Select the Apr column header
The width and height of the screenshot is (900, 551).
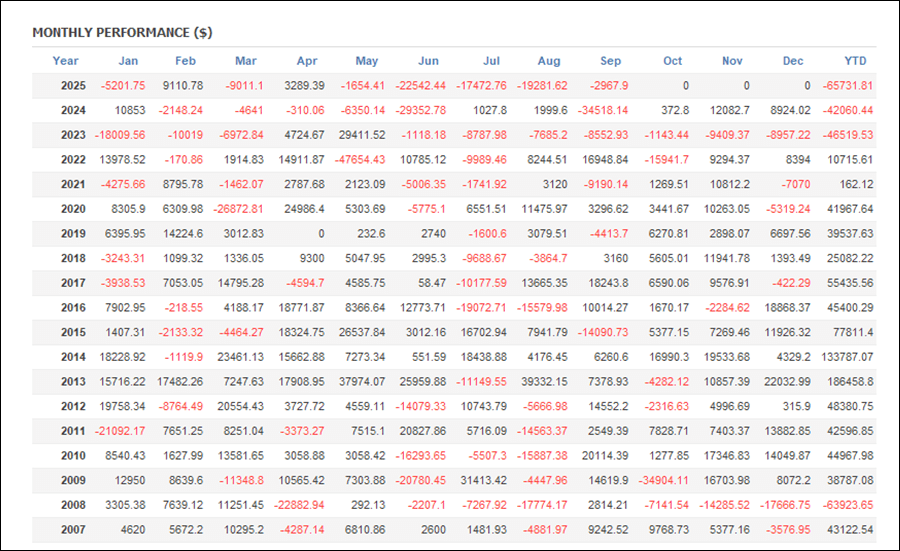coord(307,61)
